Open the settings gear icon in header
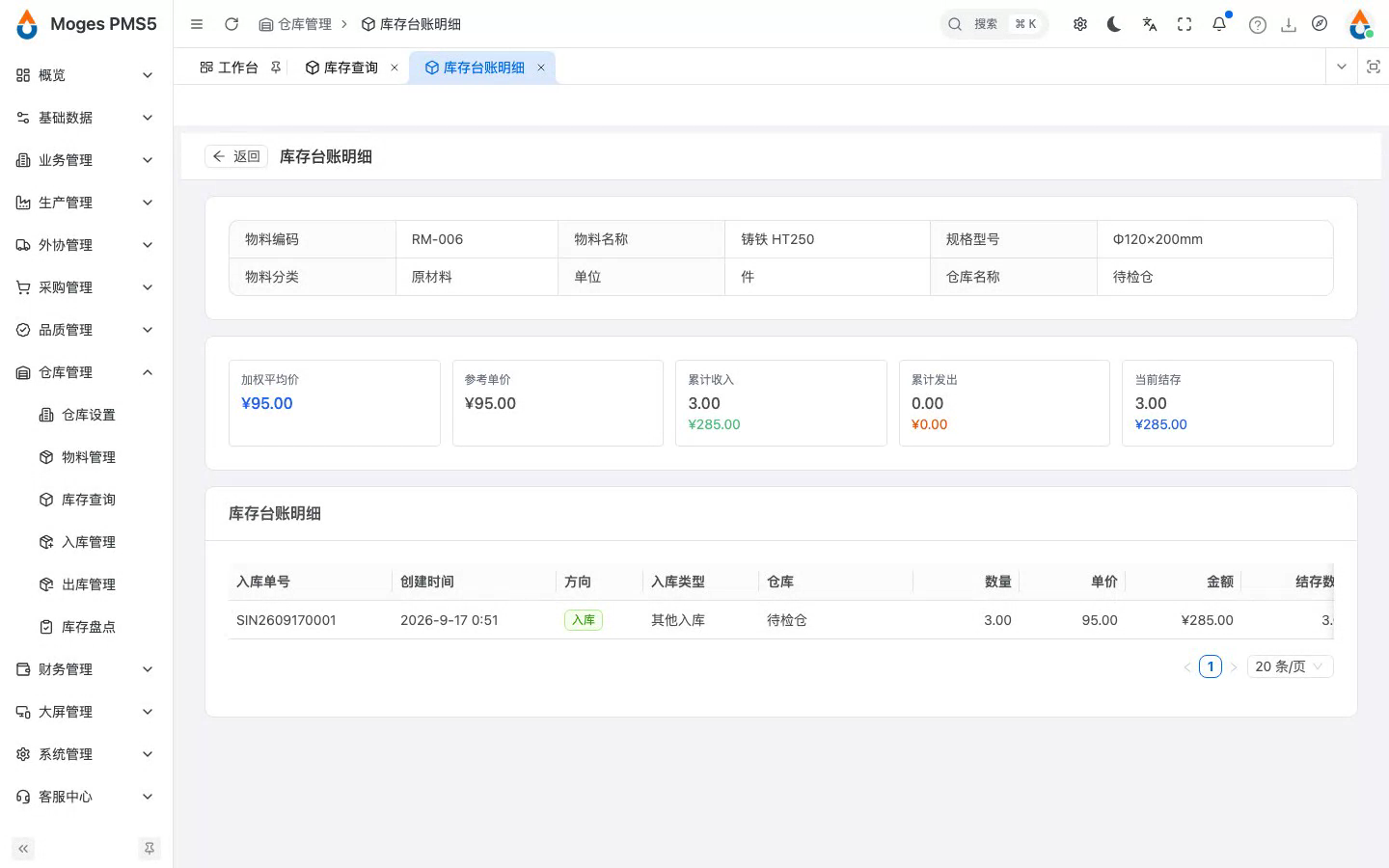The image size is (1389, 868). pos(1080,24)
